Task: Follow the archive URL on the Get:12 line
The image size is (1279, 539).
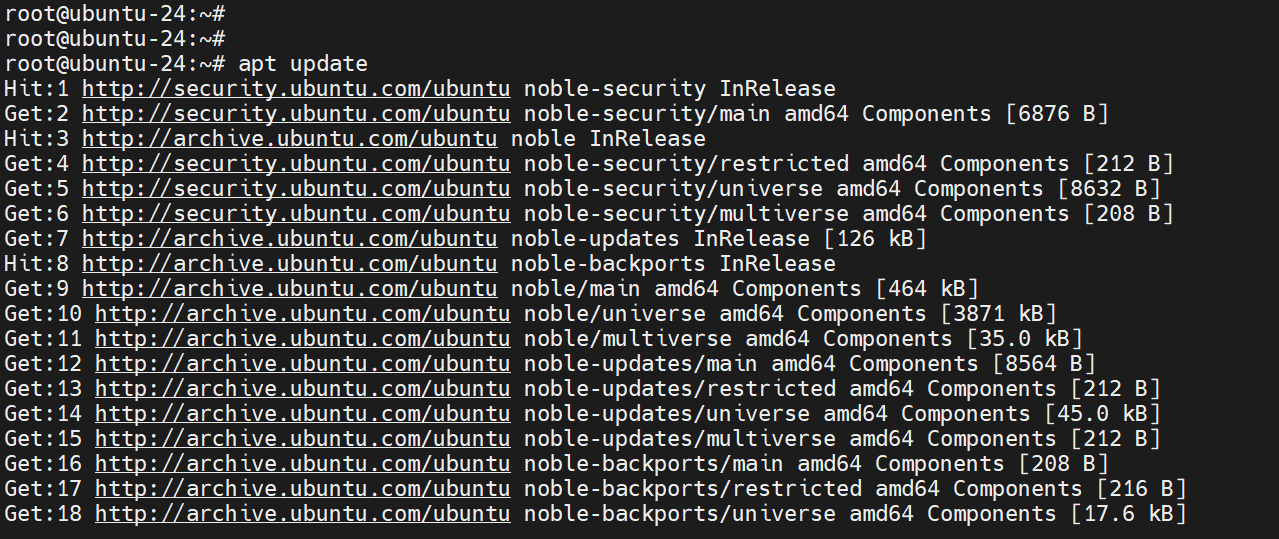Action: click(x=302, y=363)
